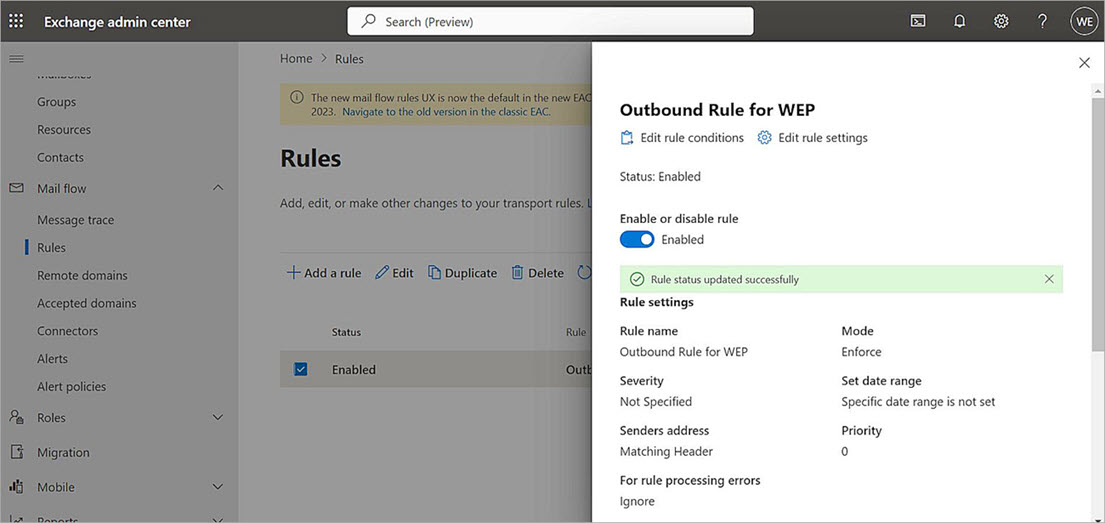Dismiss the rule status updated message
Screen dimensions: 1105x523
click(x=1049, y=279)
